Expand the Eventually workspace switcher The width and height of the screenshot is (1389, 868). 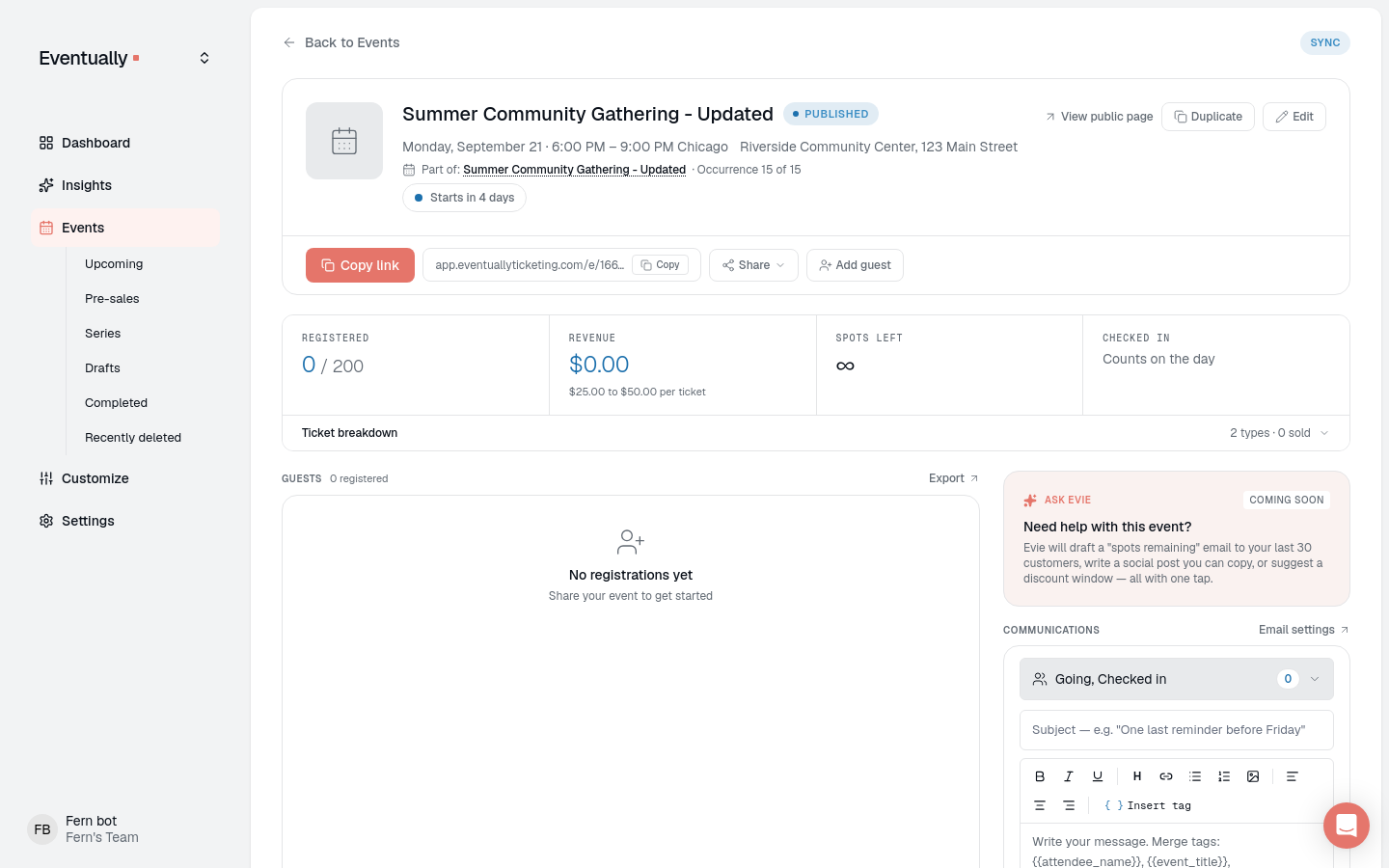(204, 58)
